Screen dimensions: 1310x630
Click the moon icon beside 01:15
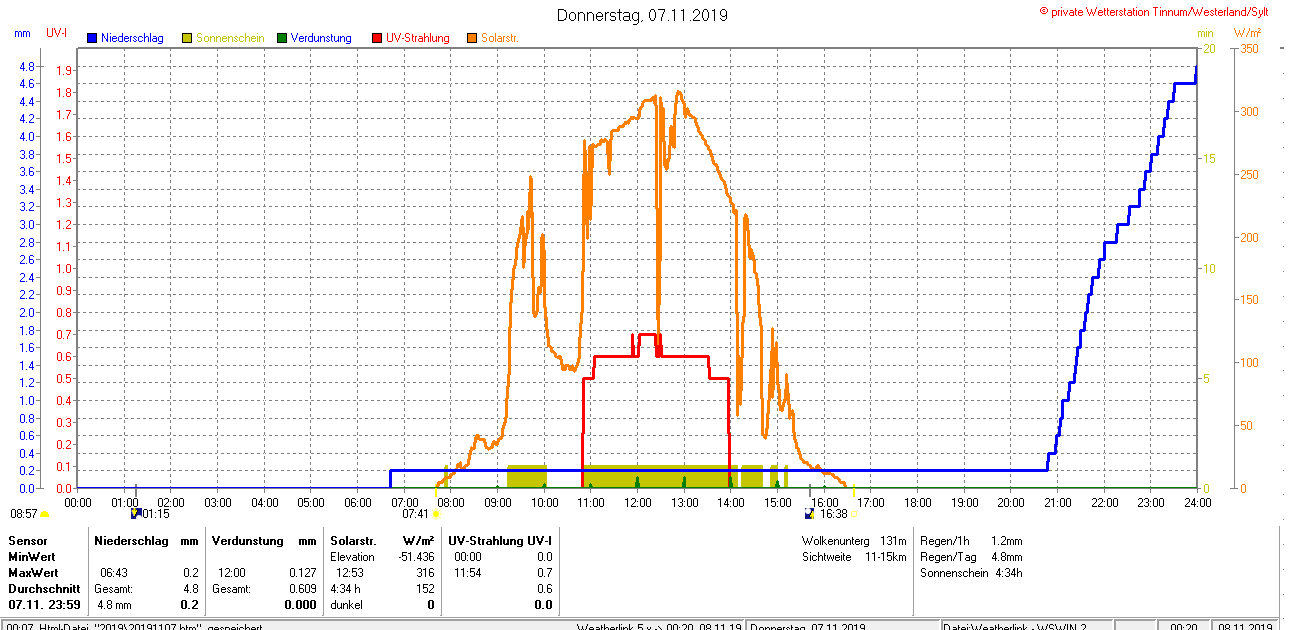coord(136,514)
